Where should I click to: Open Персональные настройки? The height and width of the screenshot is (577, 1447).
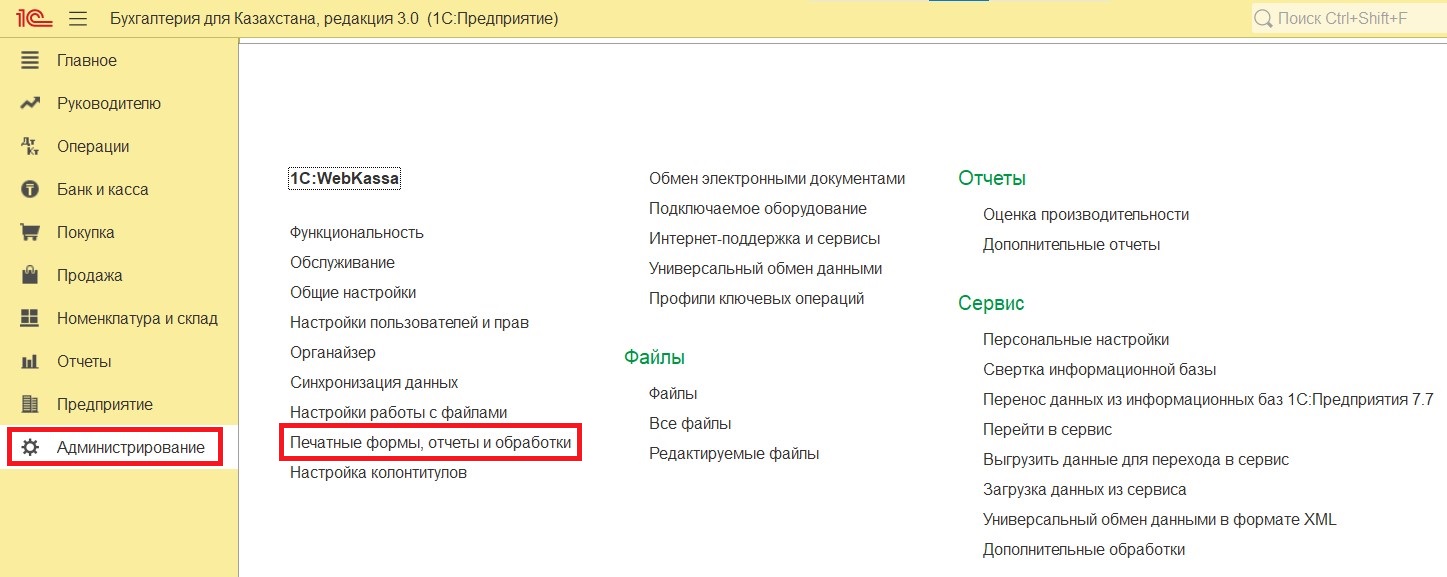pyautogui.click(x=1076, y=339)
